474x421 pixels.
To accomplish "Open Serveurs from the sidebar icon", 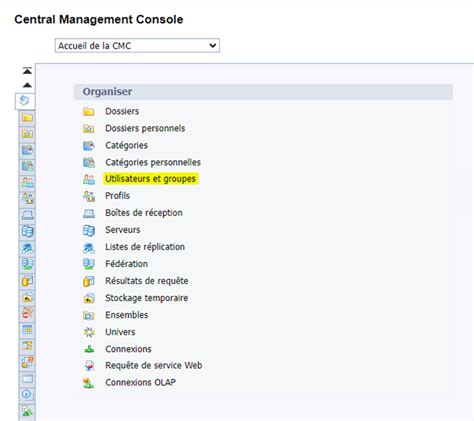I will [27, 231].
